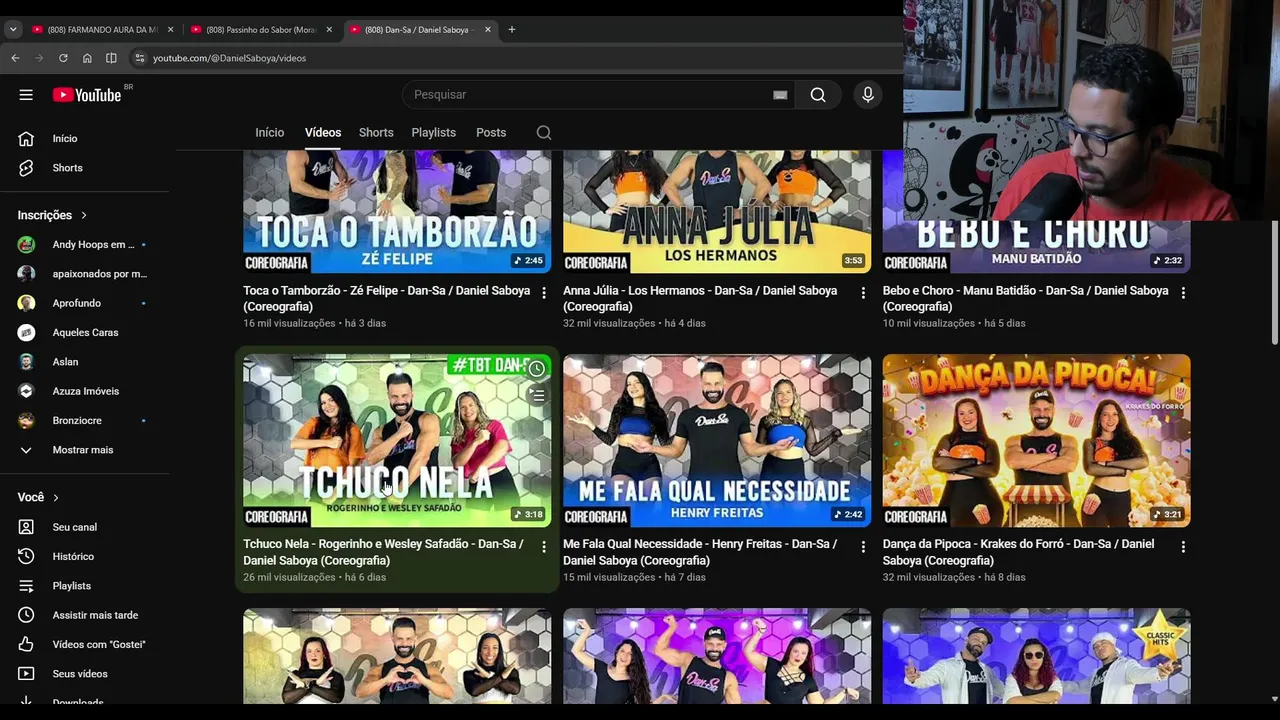Viewport: 1280px width, 720px height.
Task: Search within the channel using magnifier icon
Action: pyautogui.click(x=543, y=133)
